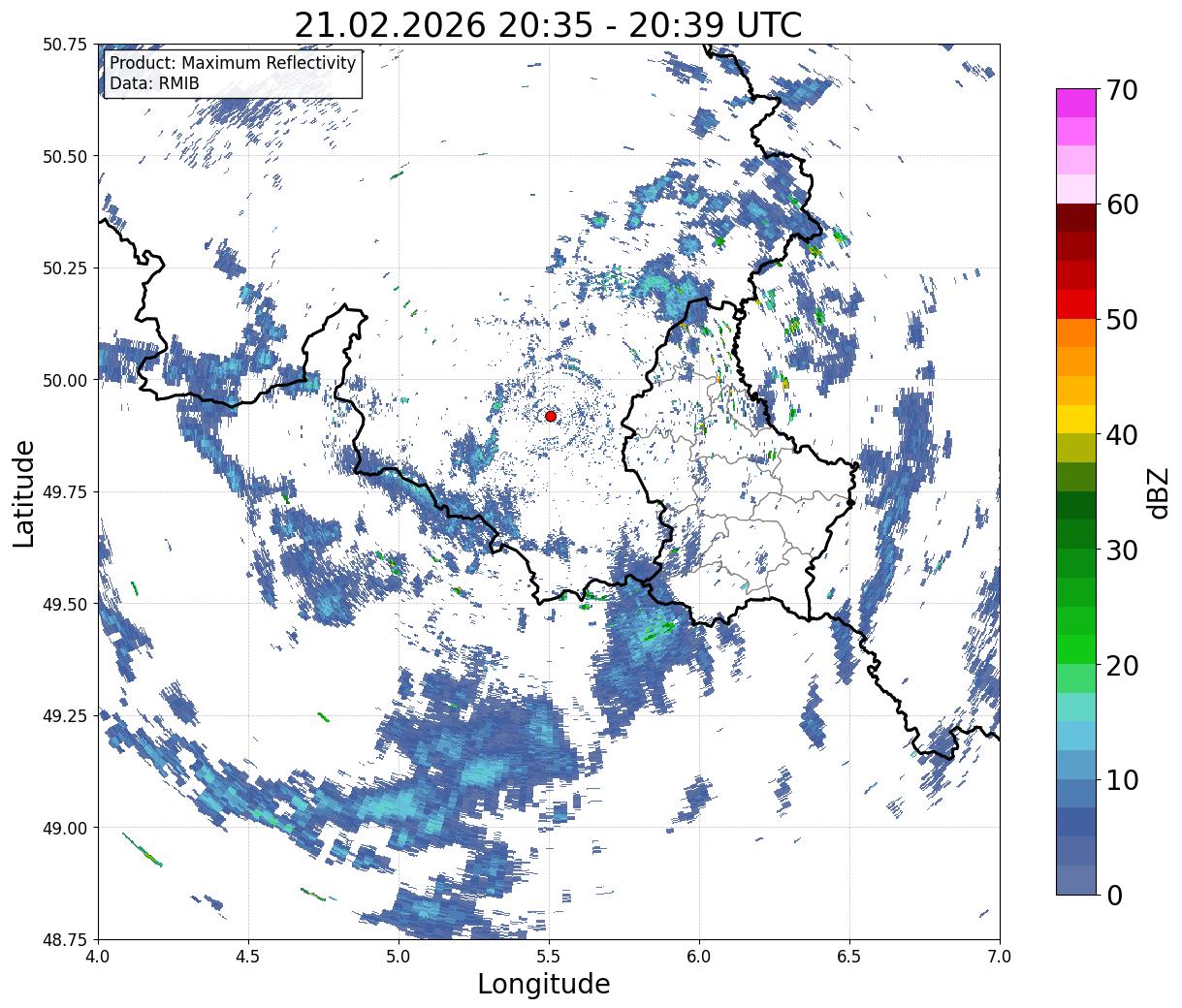Screen dimensions: 1182x1008
Task: Click latitude tick label 49.00
Action: point(65,828)
